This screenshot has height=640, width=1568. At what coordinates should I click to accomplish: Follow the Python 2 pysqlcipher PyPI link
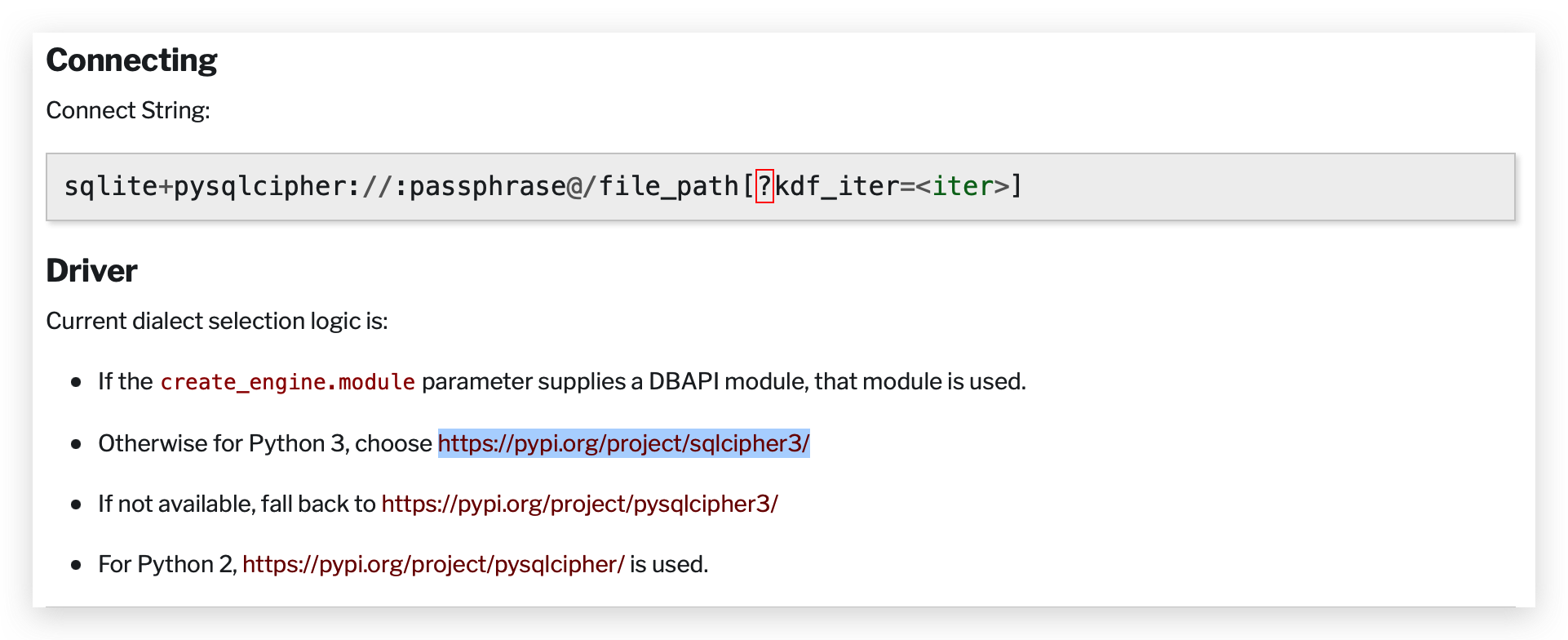point(432,564)
